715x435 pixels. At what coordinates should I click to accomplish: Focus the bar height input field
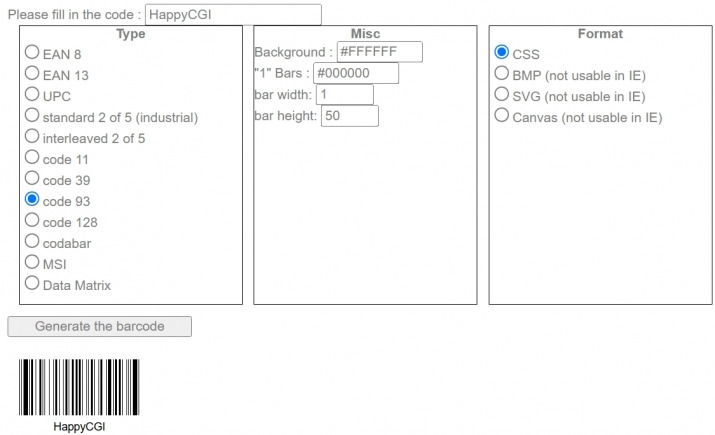pos(350,116)
